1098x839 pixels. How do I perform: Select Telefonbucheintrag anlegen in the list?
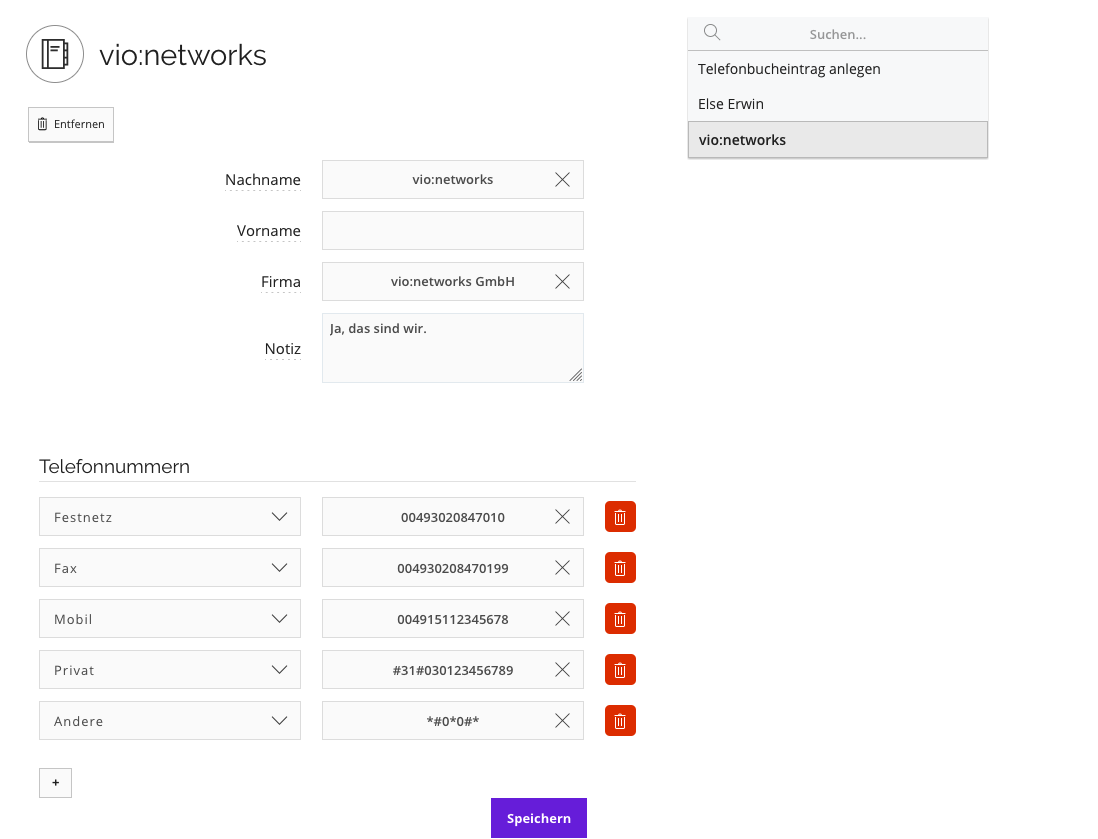click(838, 69)
